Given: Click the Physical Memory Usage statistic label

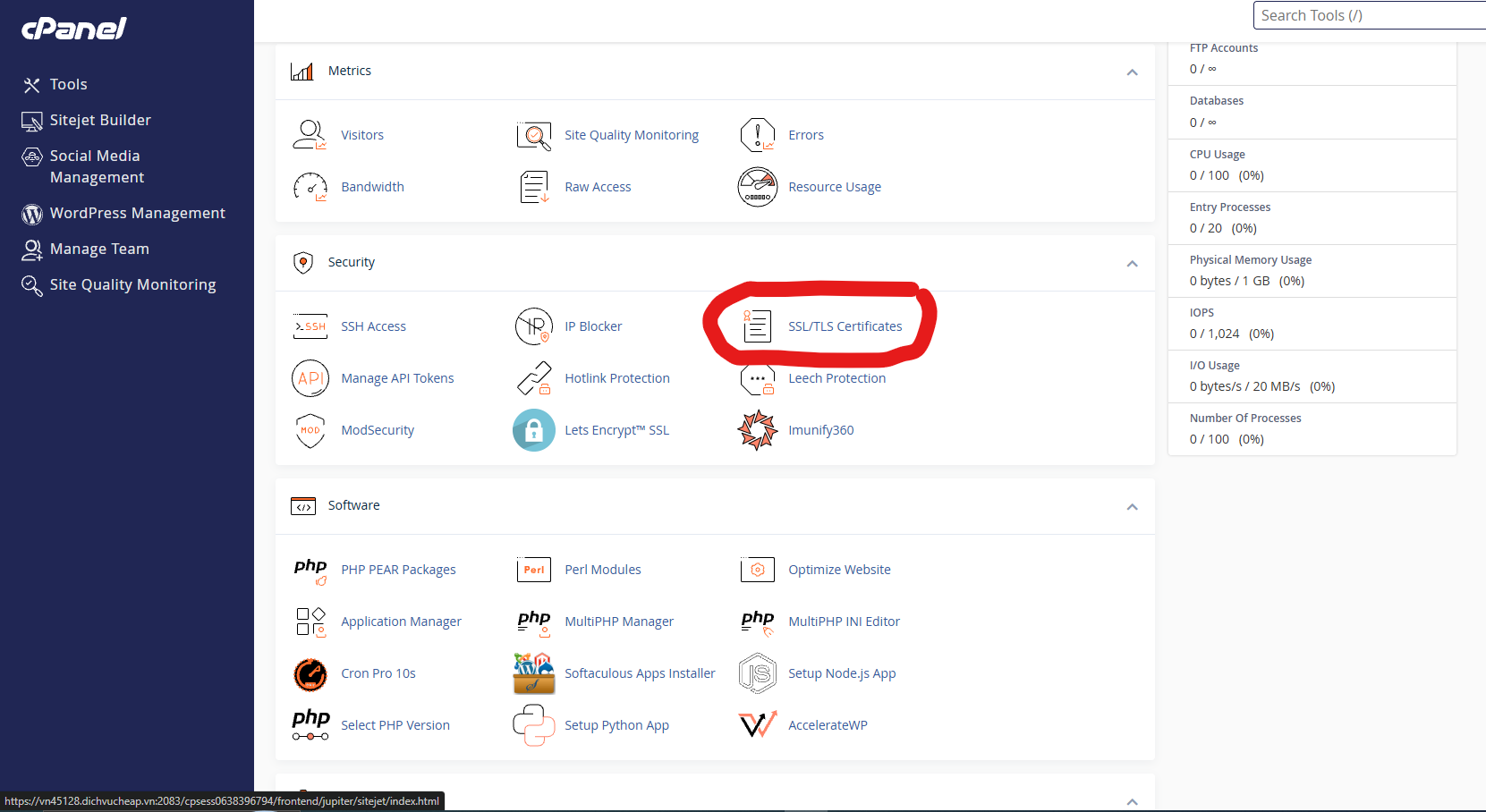Looking at the screenshot, I should 1251,260.
